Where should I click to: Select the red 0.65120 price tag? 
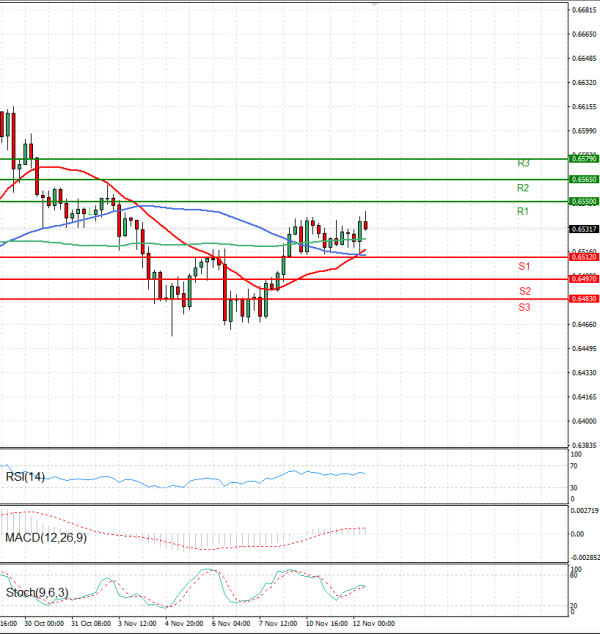583,257
